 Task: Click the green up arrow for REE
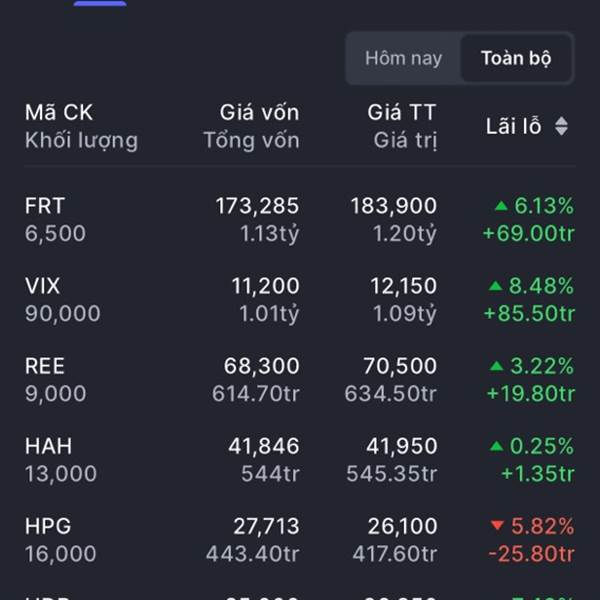tap(497, 366)
